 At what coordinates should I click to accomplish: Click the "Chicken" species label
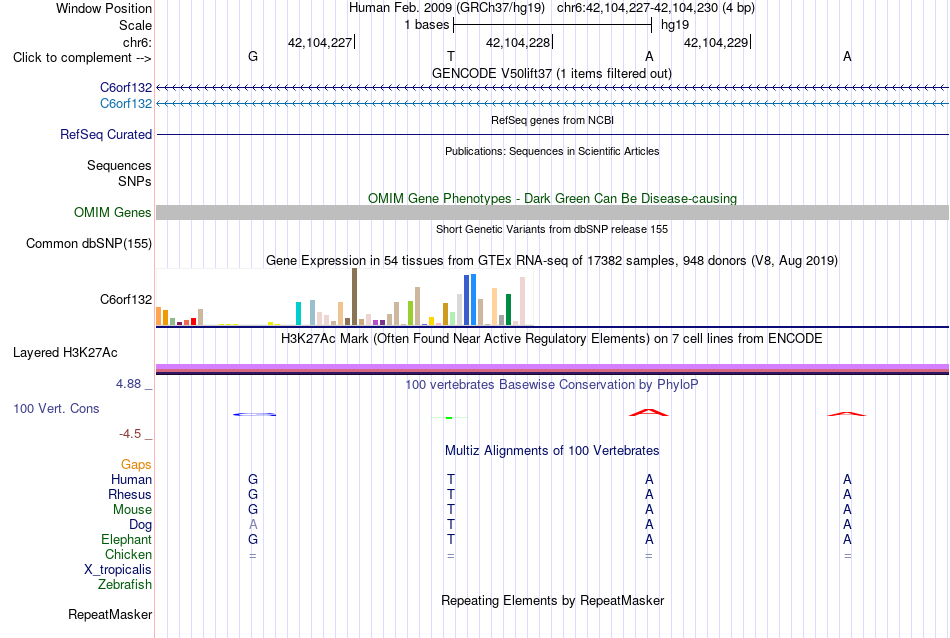click(128, 554)
